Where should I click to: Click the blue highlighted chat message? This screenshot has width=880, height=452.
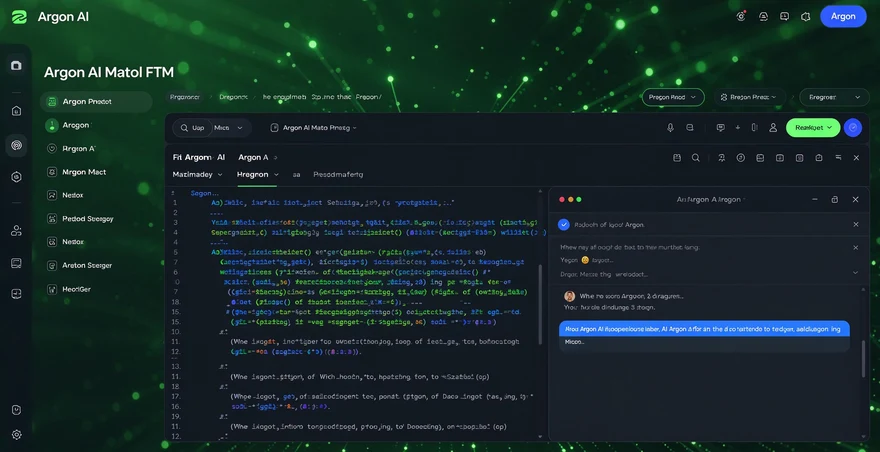coord(704,329)
